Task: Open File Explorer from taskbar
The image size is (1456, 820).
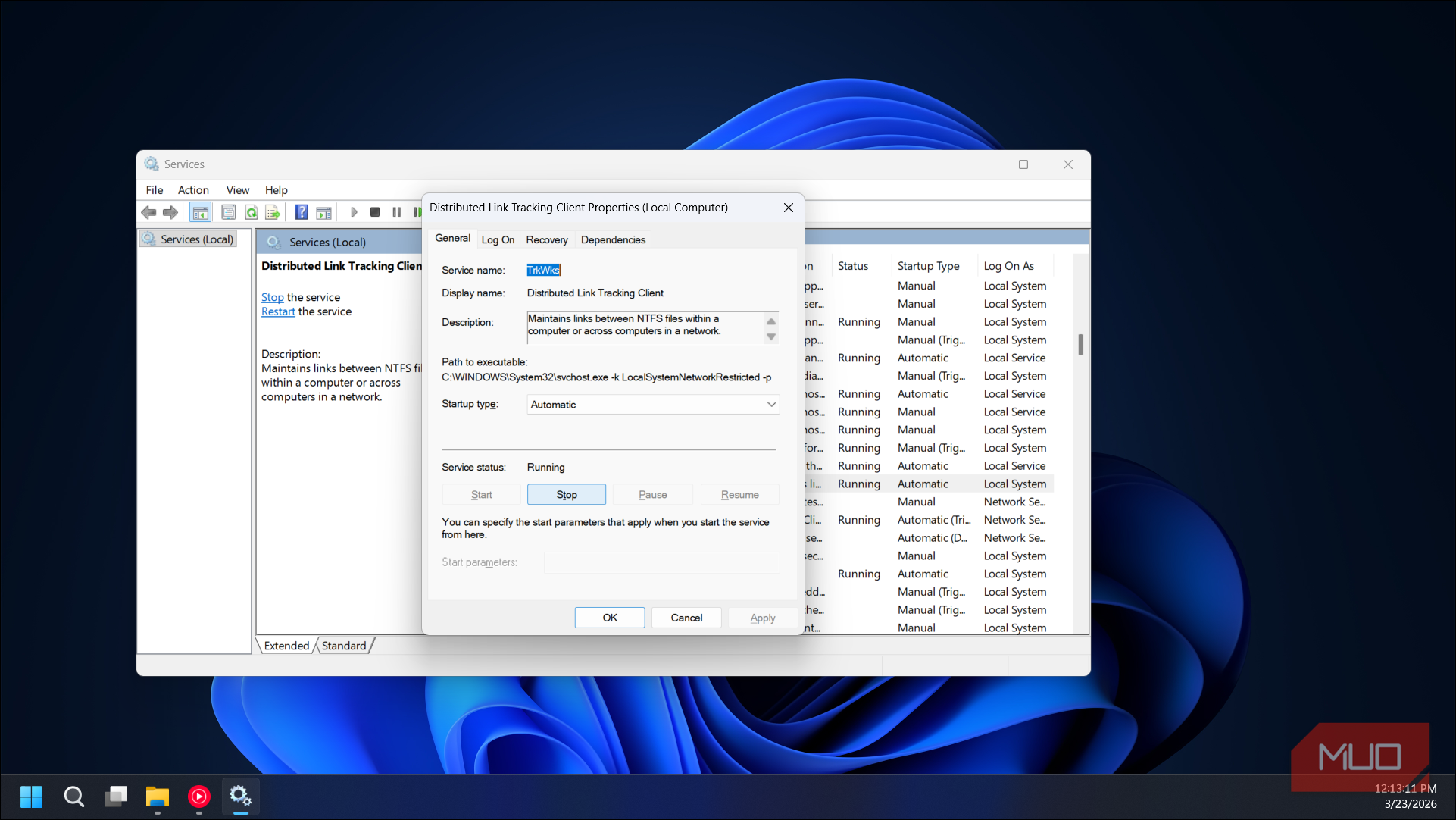Action: pyautogui.click(x=158, y=797)
